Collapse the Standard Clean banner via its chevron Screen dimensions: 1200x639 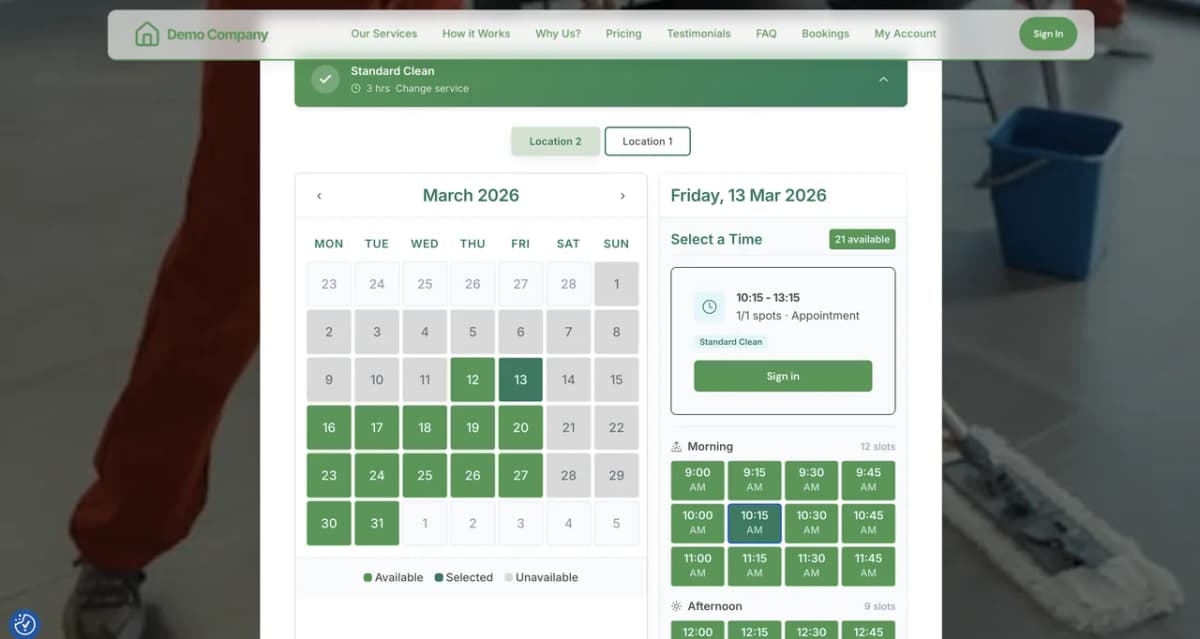[x=882, y=78]
